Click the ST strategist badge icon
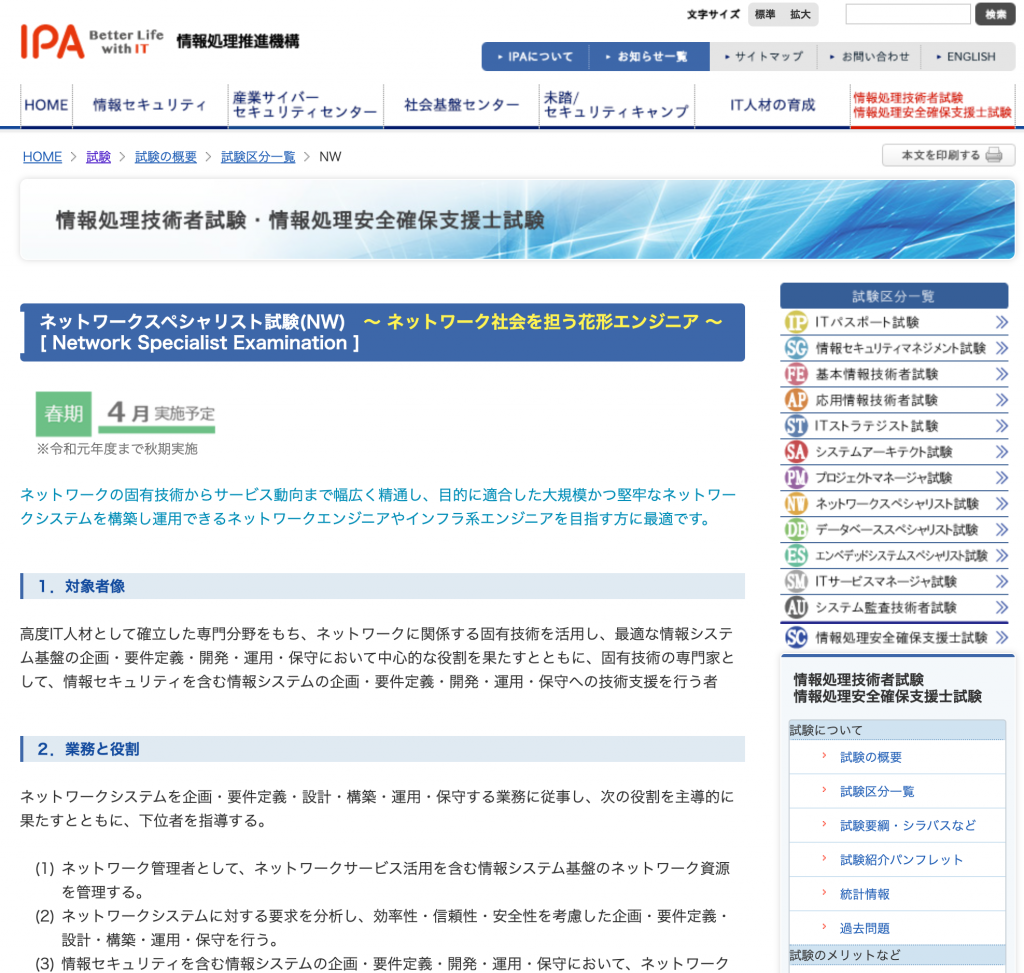Image resolution: width=1024 pixels, height=973 pixels. 795,426
